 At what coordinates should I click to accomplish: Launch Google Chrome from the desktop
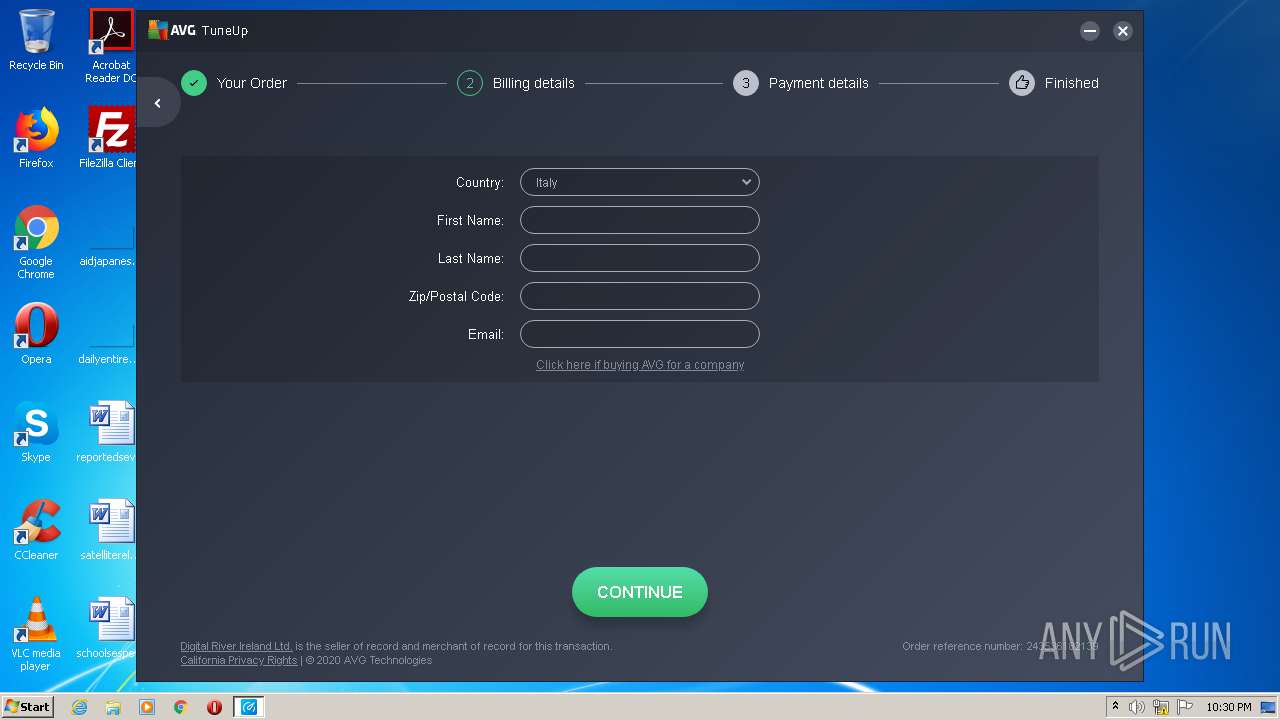coord(36,242)
